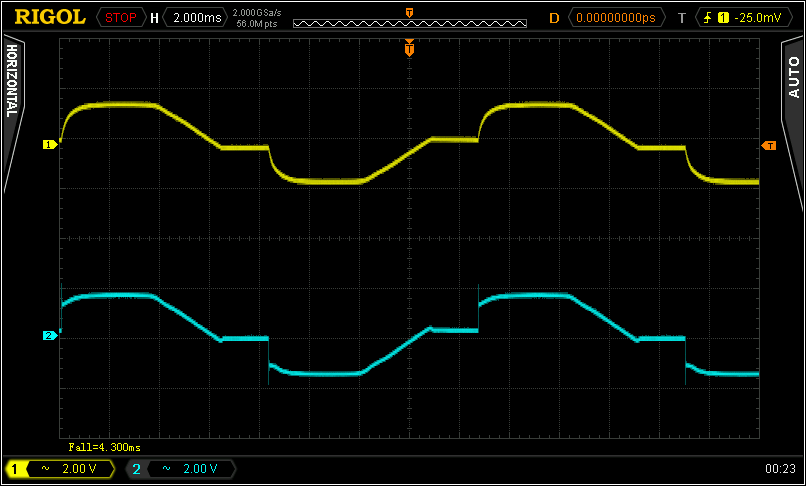Click the yellow channel 1 ground marker
This screenshot has height=486, width=806.
pyautogui.click(x=50, y=145)
